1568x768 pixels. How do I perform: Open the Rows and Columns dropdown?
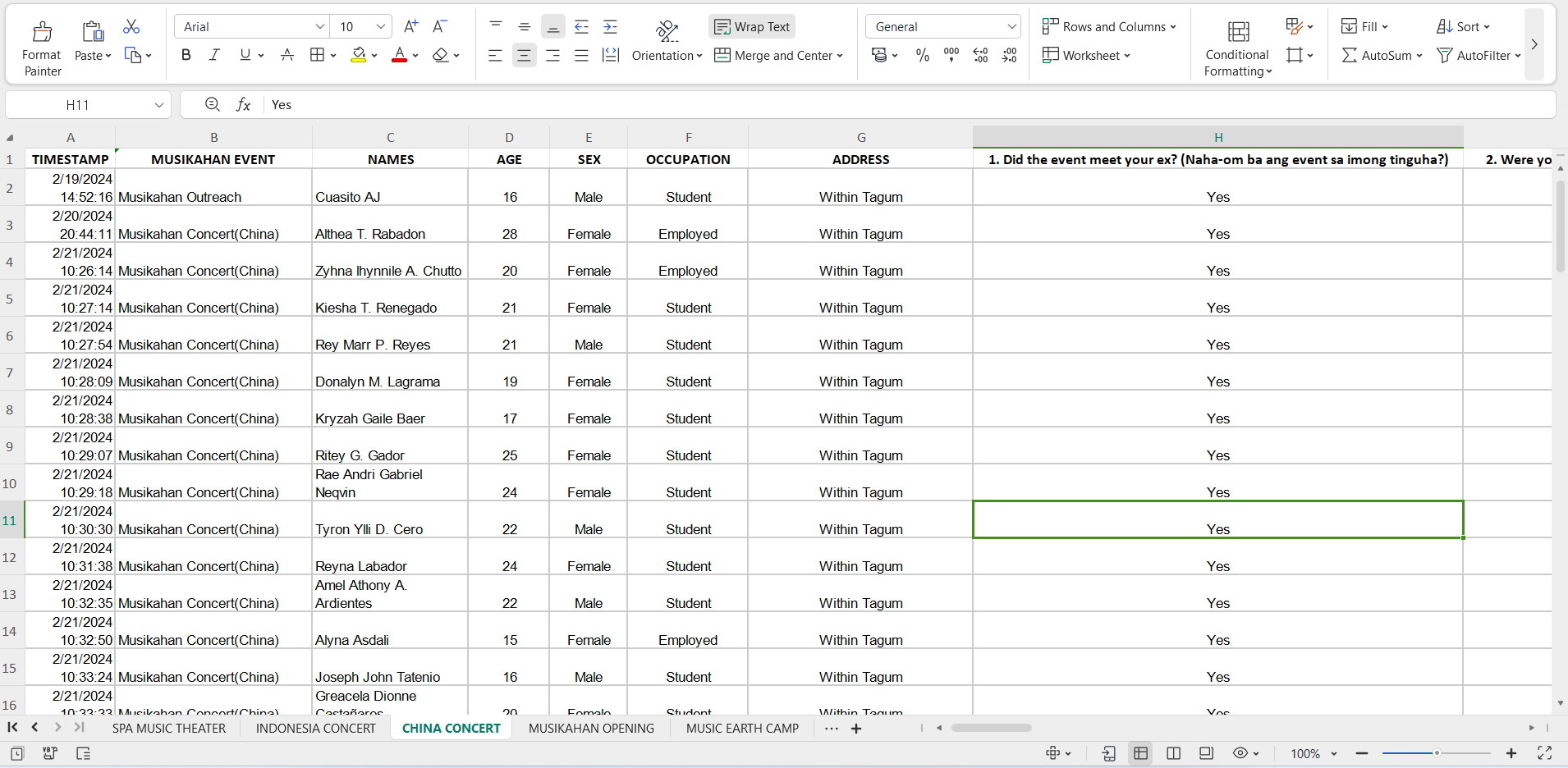click(x=1108, y=26)
